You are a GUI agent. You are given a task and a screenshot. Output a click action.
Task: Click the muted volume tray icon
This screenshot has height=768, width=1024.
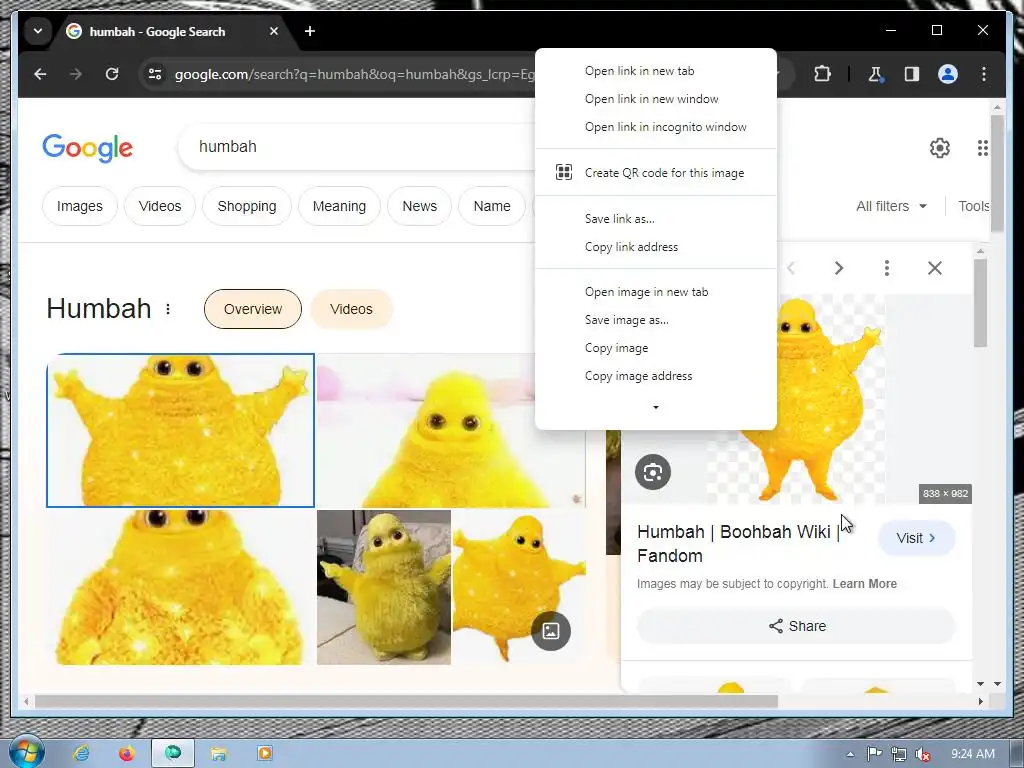923,754
